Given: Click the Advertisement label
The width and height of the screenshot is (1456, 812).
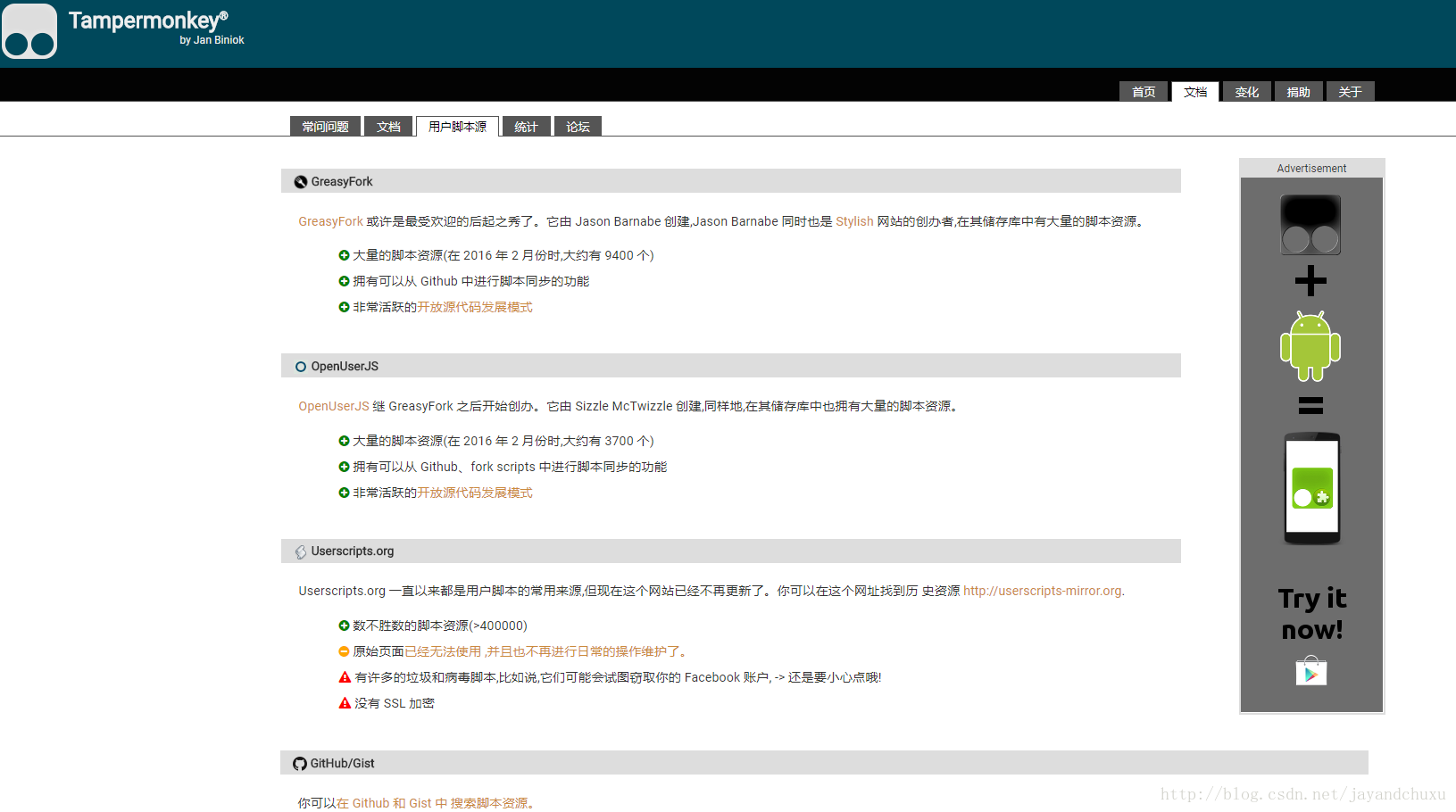Looking at the screenshot, I should 1311,169.
